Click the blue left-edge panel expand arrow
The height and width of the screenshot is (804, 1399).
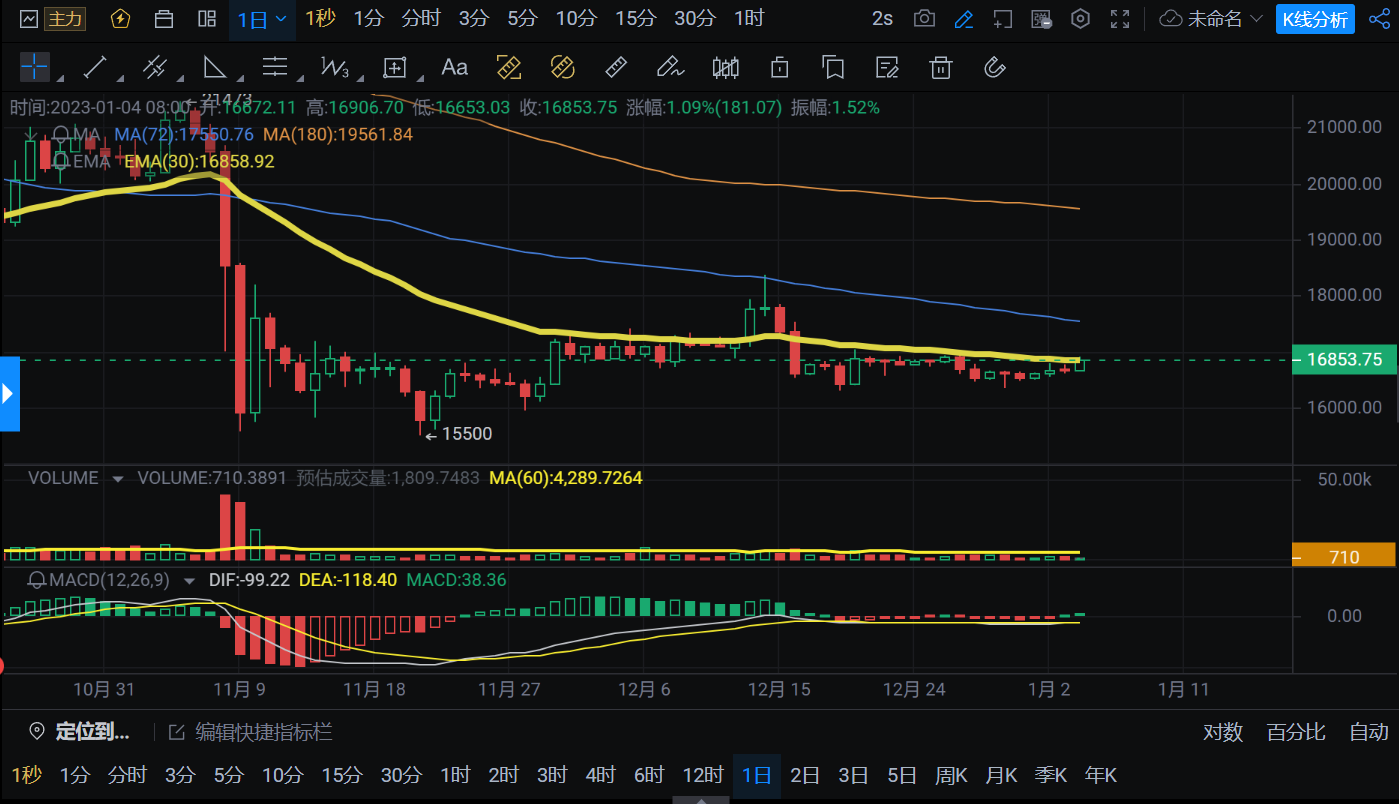[x=9, y=393]
